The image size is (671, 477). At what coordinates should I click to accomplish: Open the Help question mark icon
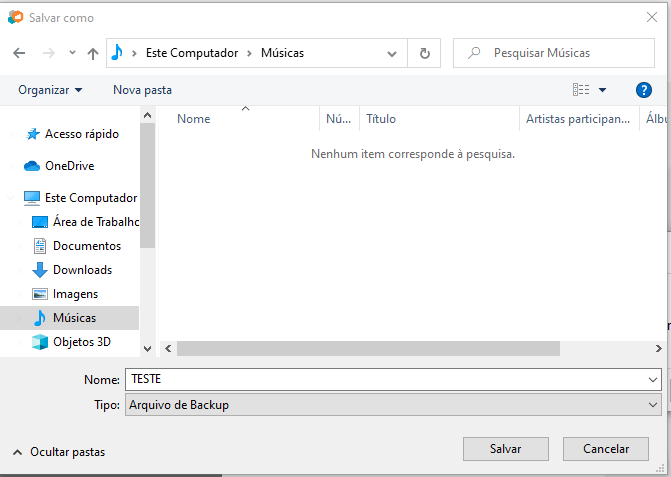coord(644,90)
